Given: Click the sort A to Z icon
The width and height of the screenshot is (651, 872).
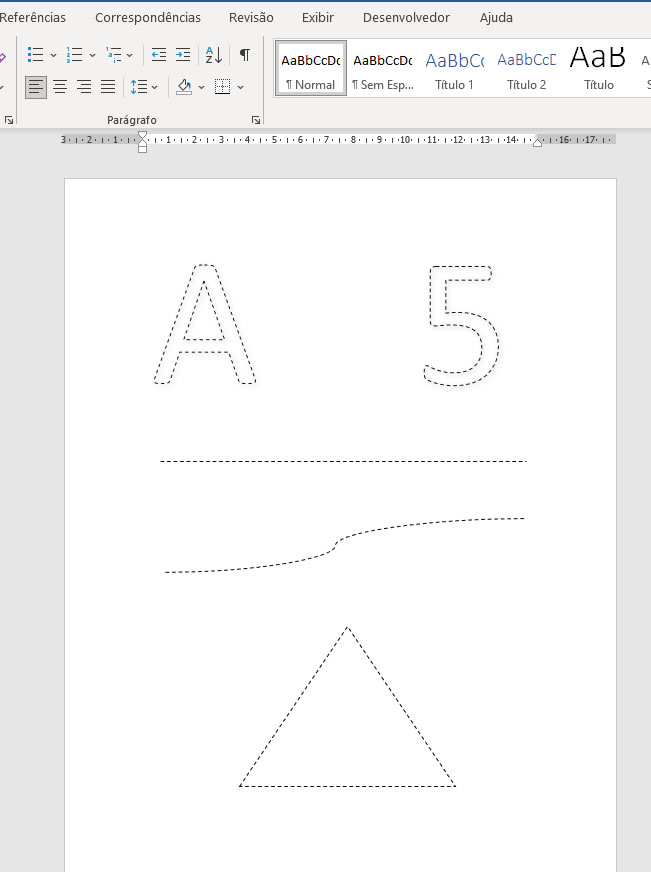Looking at the screenshot, I should 213,55.
